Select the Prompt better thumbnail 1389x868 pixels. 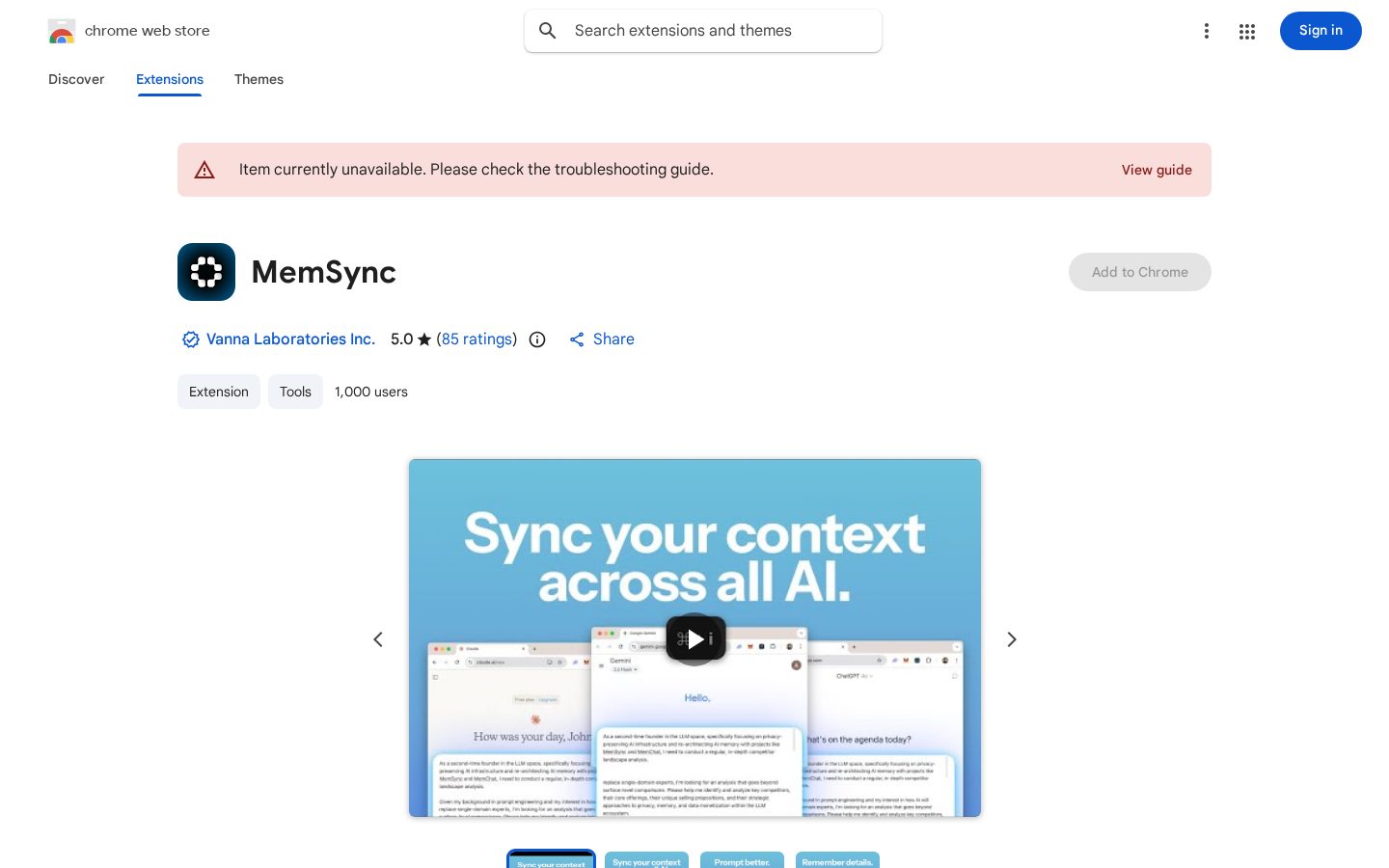[742, 860]
